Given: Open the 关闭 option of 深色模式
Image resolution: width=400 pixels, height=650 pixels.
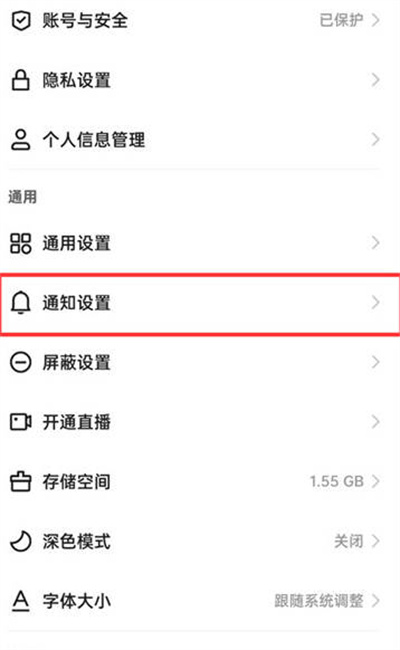Looking at the screenshot, I should 349,541.
